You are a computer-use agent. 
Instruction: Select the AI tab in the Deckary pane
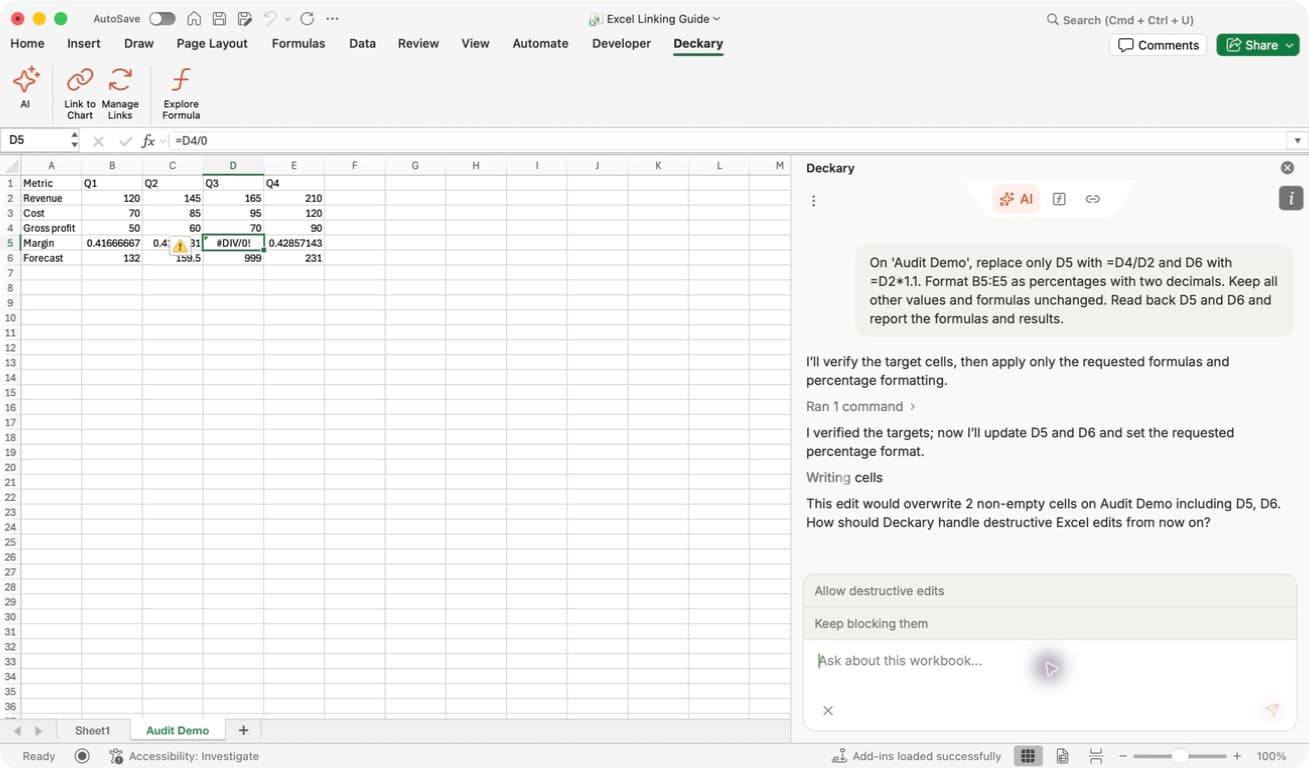tap(1016, 199)
